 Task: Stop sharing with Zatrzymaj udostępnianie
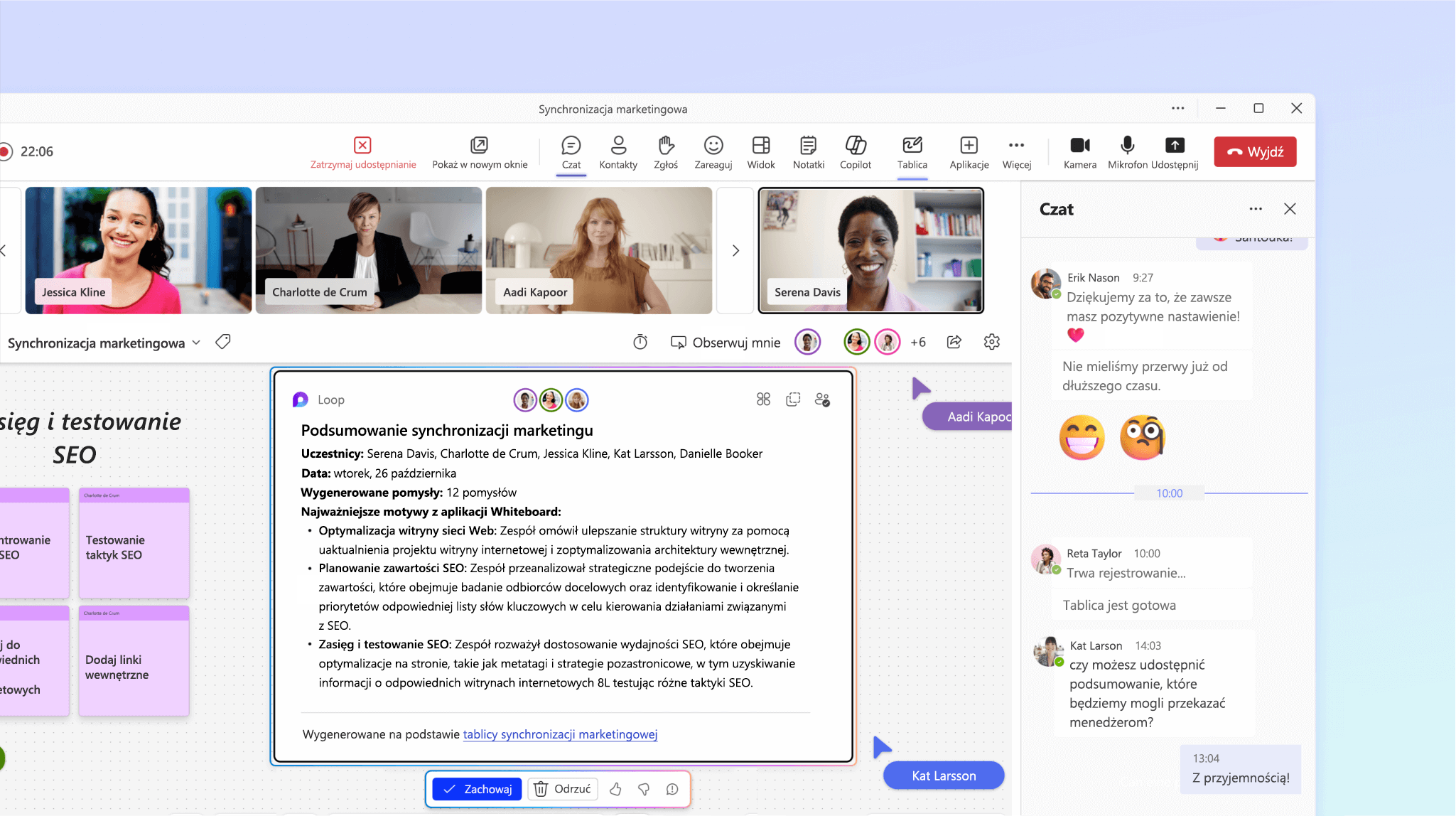pyautogui.click(x=363, y=152)
